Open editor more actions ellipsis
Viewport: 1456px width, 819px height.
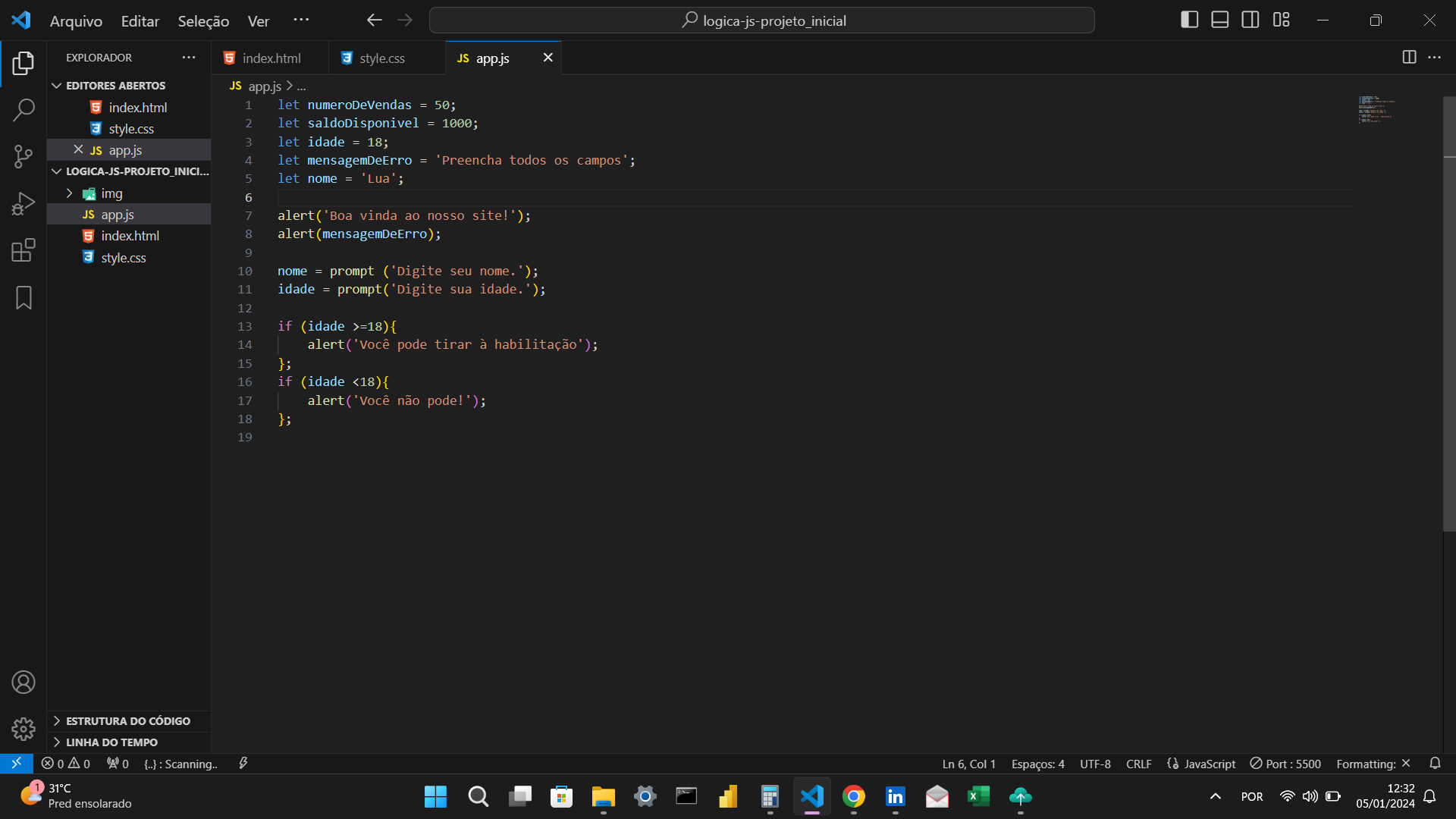1435,58
